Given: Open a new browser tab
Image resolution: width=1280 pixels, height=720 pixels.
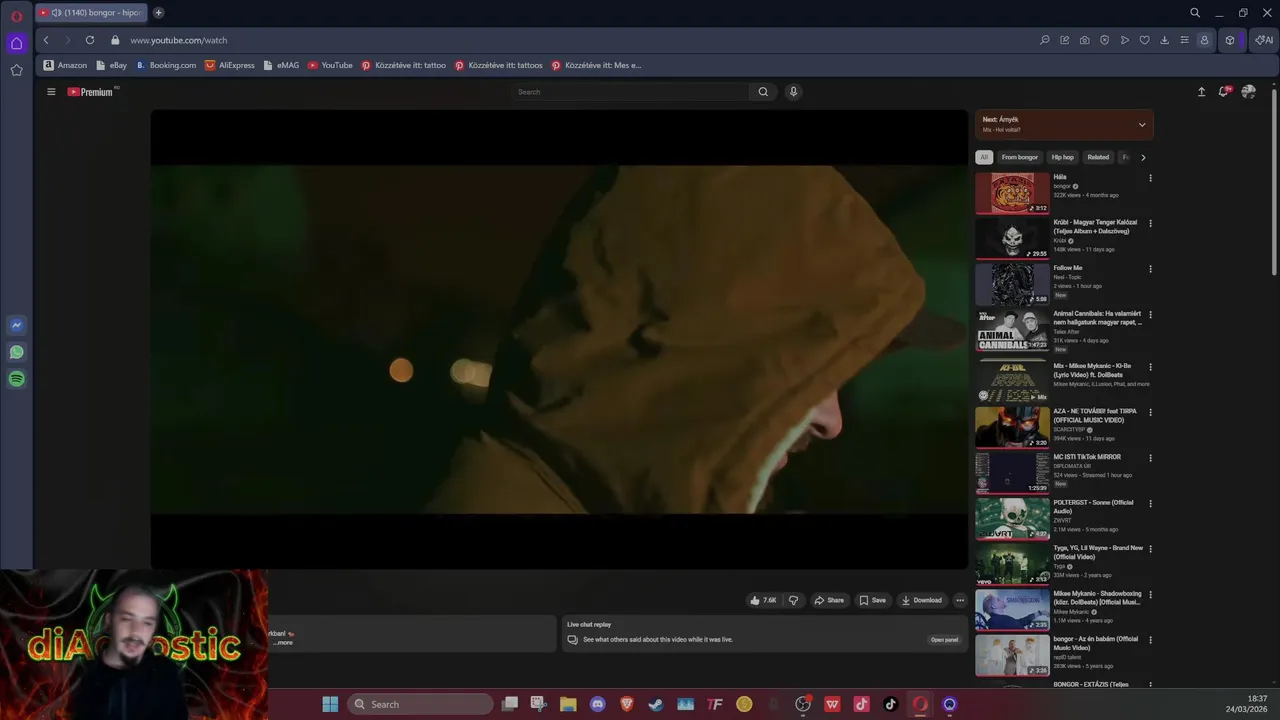Looking at the screenshot, I should 158,13.
